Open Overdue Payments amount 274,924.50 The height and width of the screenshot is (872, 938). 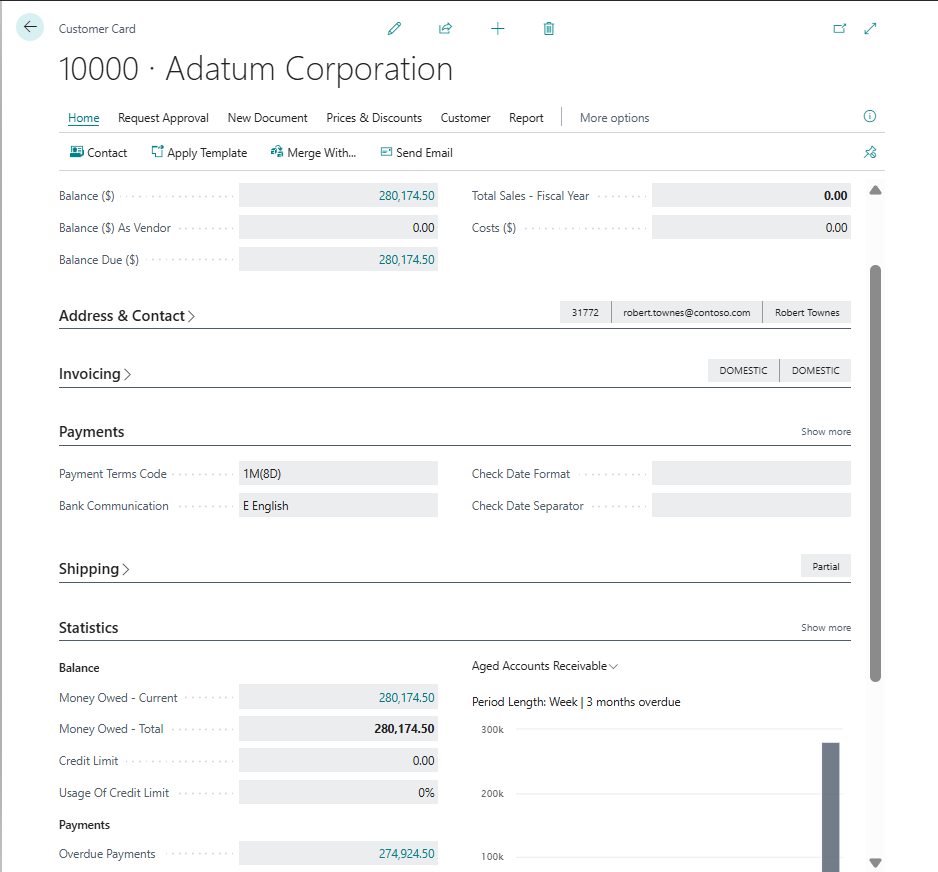(406, 853)
